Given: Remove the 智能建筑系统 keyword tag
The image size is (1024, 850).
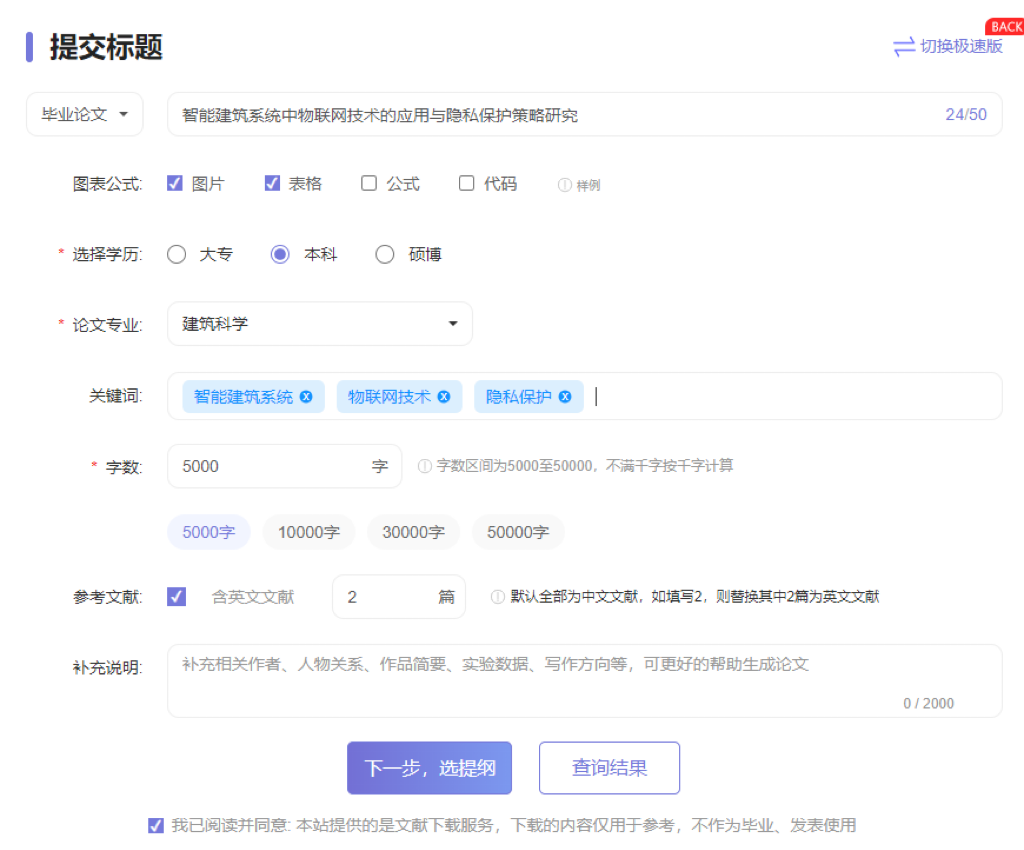Looking at the screenshot, I should tap(306, 396).
